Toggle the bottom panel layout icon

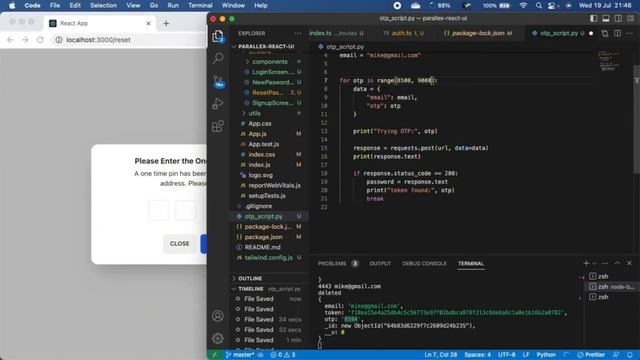[x=606, y=18]
